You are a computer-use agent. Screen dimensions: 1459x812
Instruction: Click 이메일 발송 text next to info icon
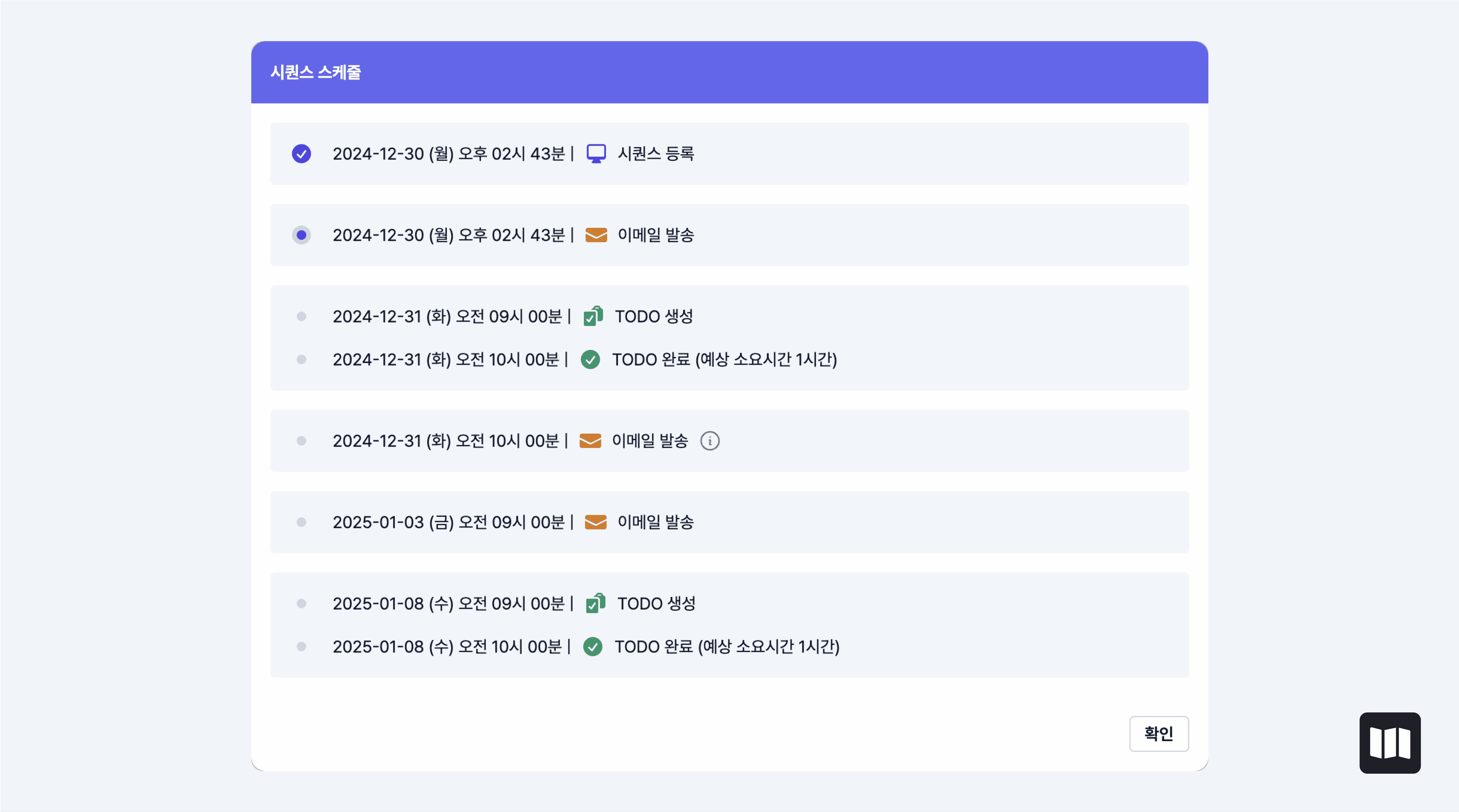pyautogui.click(x=650, y=441)
